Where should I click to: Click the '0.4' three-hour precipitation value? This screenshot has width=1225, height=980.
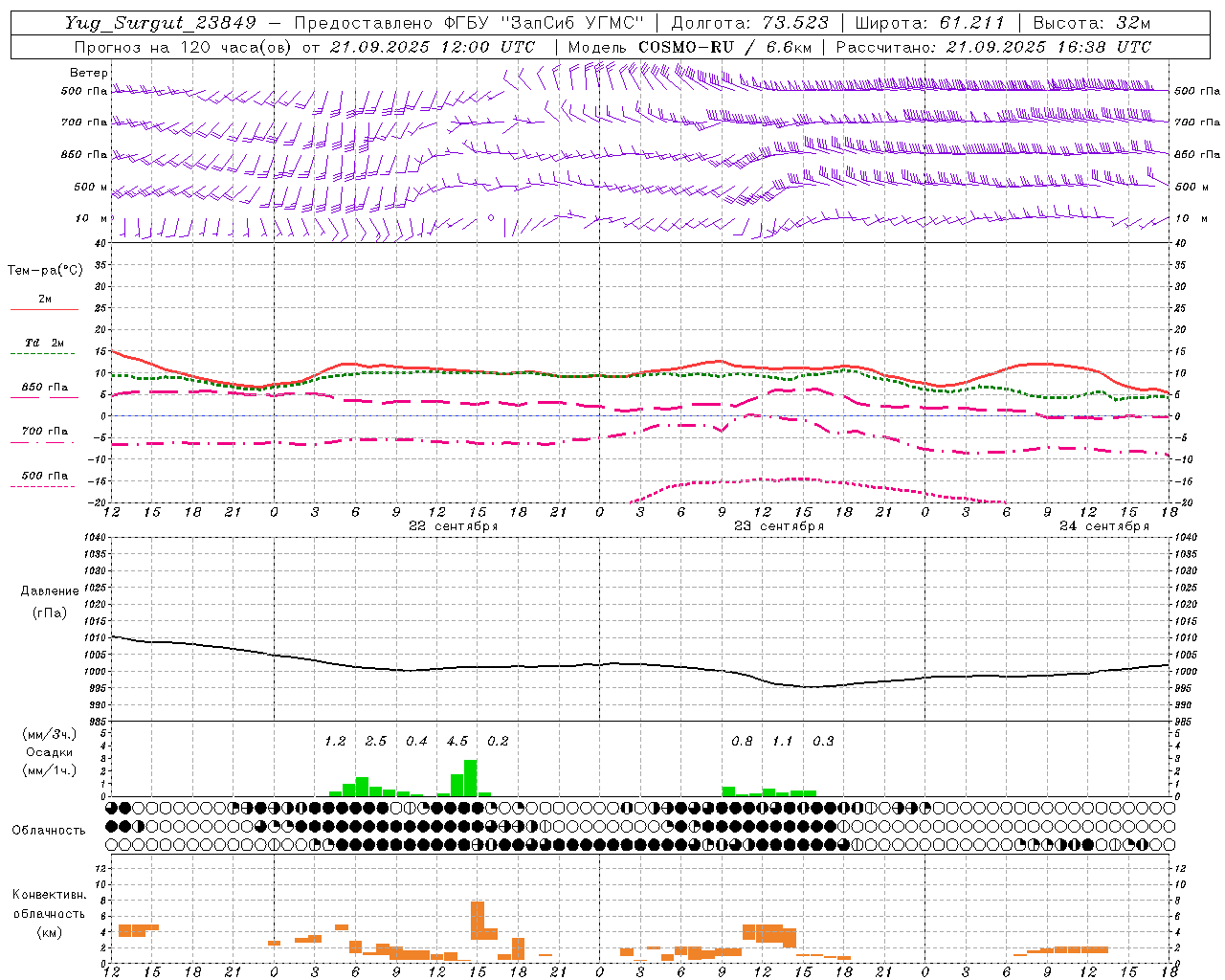tap(416, 741)
